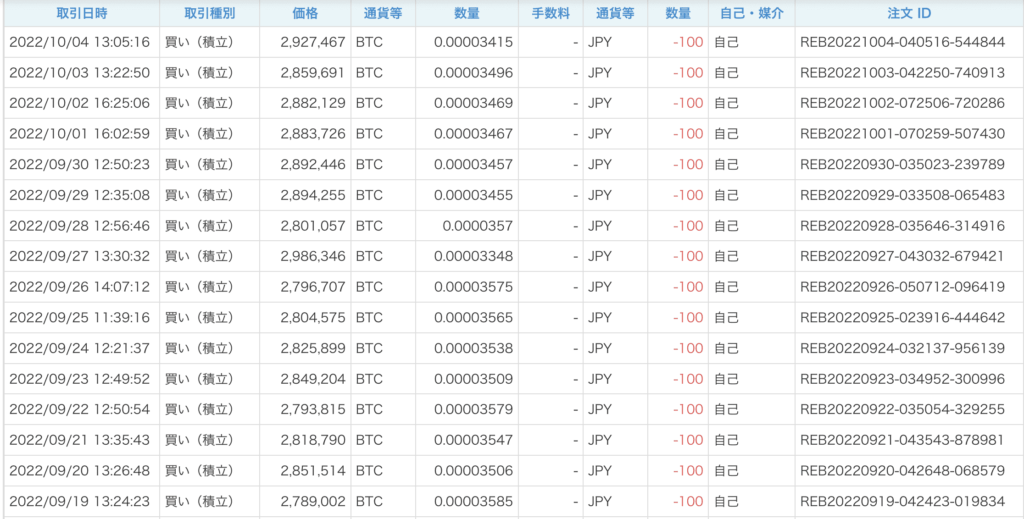1024x519 pixels.
Task: Click price 2,804,575
Action: 313,317
